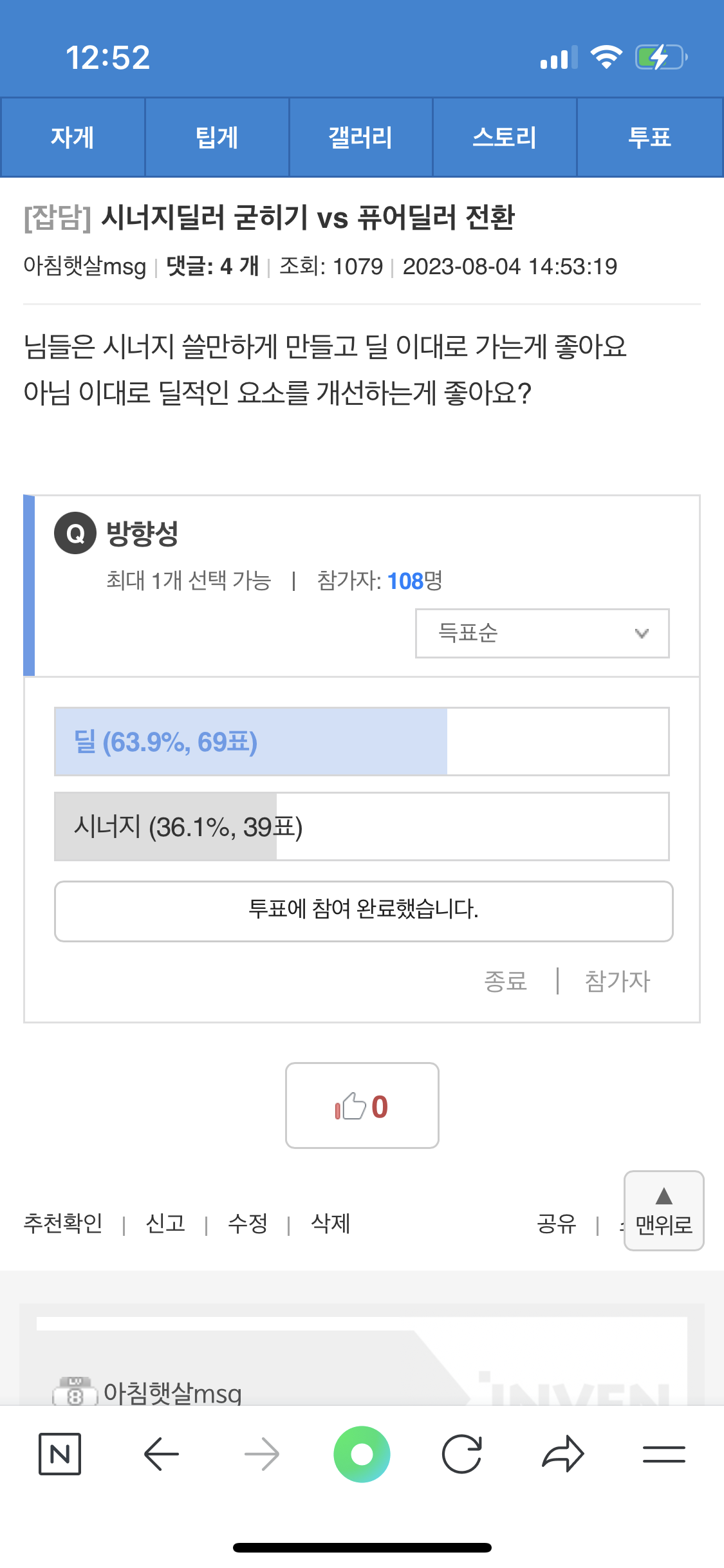
Task: Click the 공유 share link
Action: pos(557,1223)
